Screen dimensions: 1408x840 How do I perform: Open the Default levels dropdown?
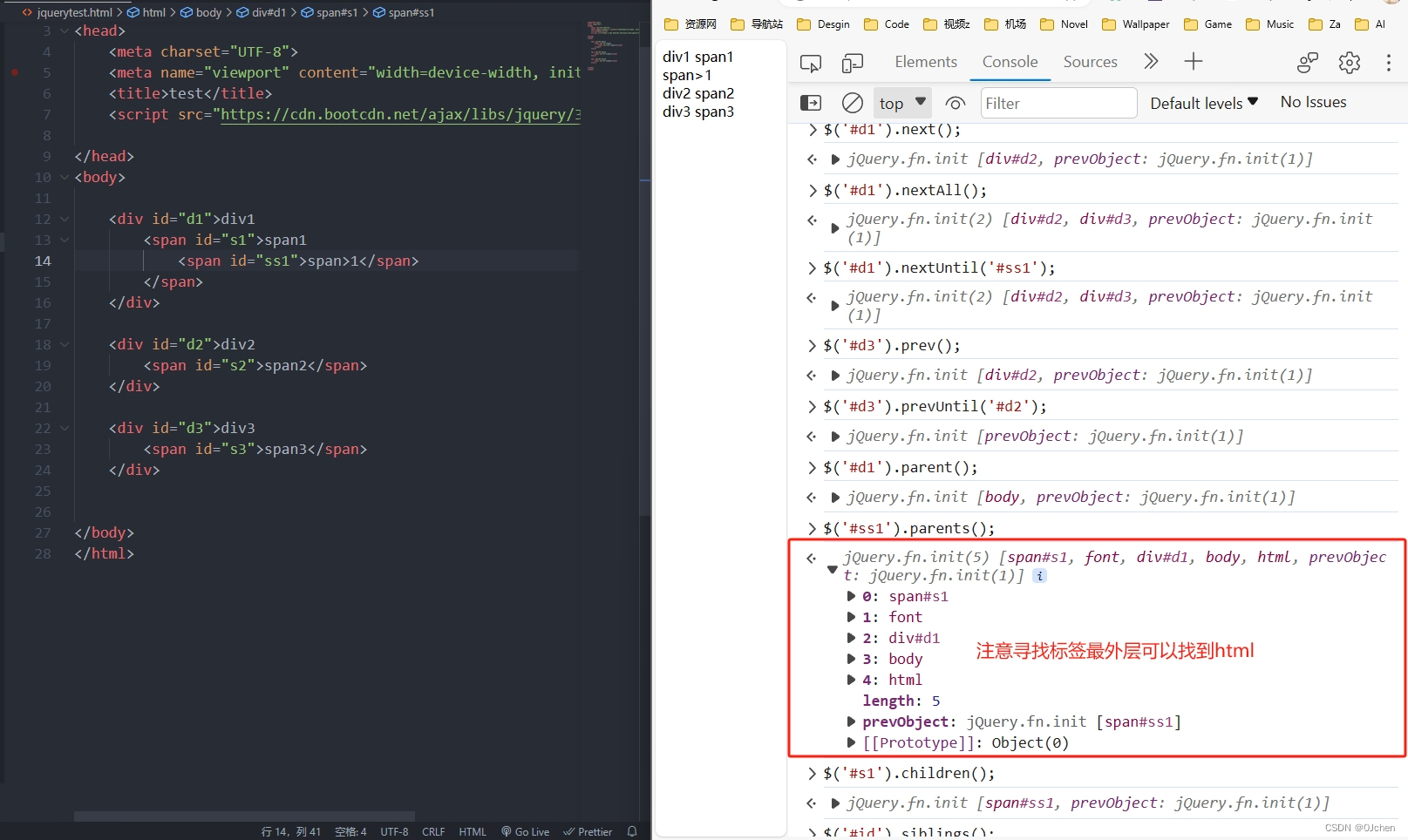[1204, 103]
